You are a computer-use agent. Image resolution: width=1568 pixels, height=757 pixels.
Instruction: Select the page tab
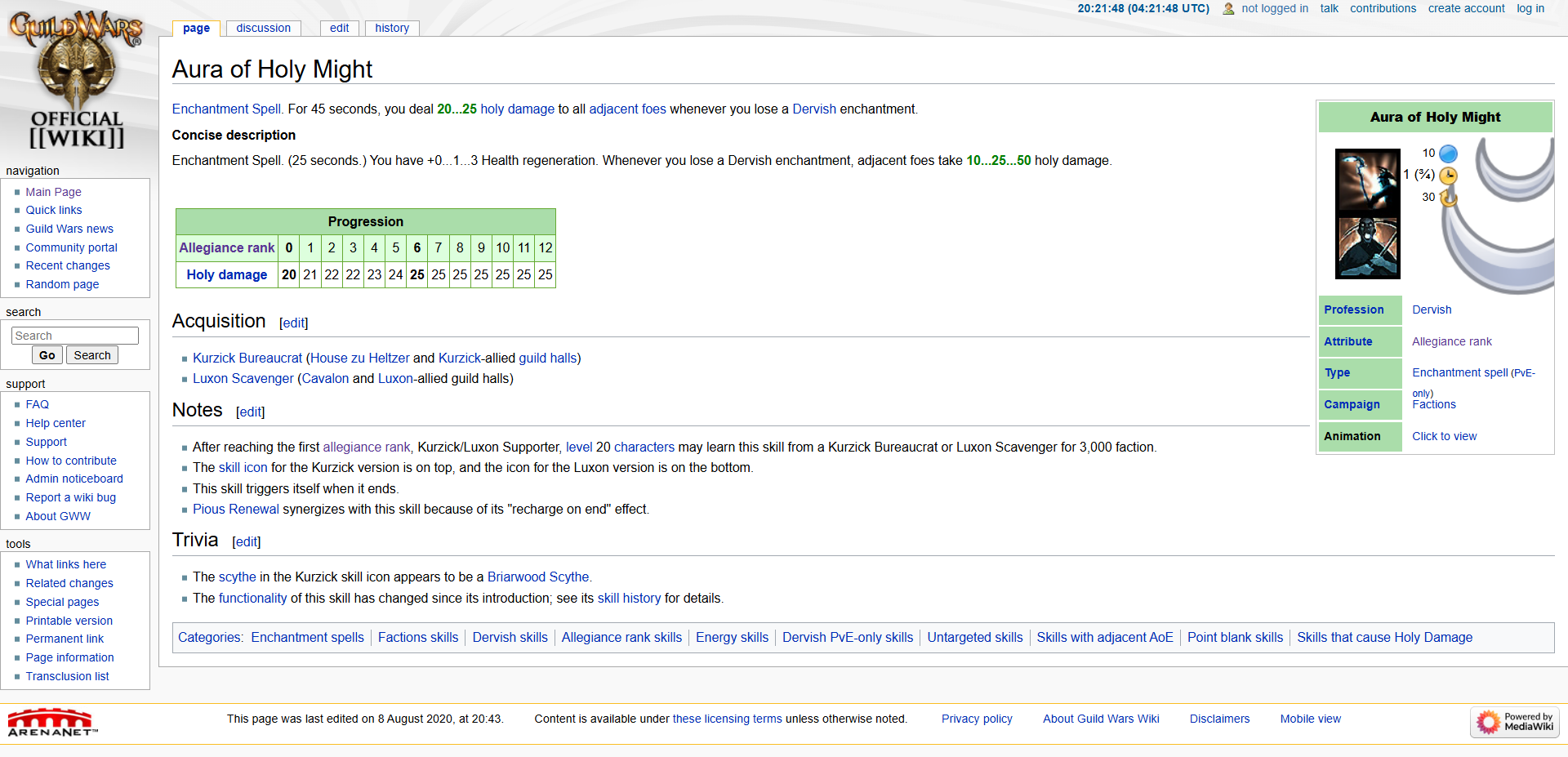(196, 28)
